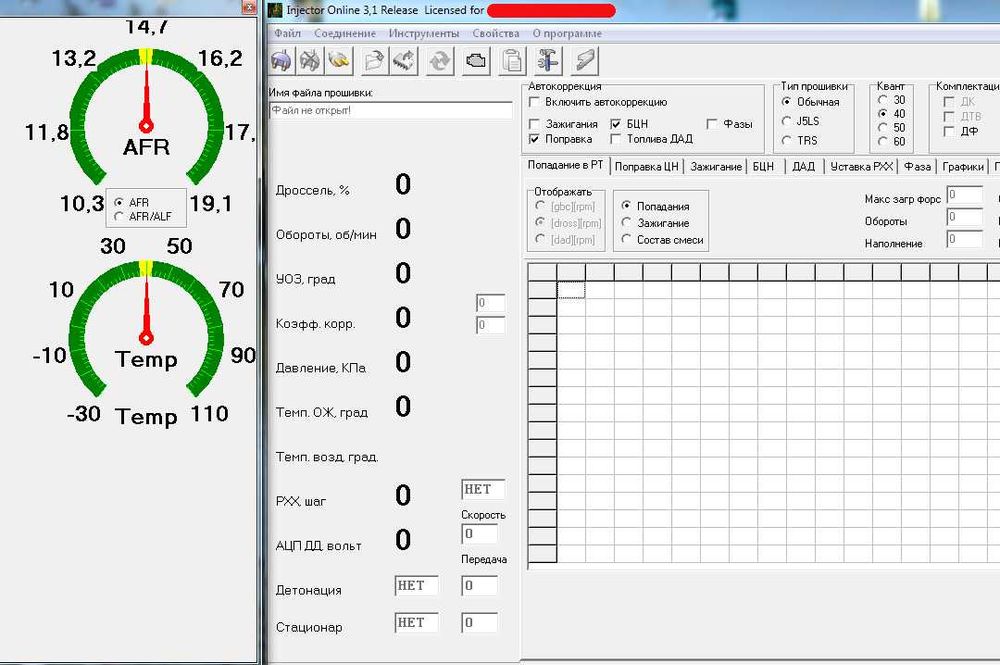Open the Свойства menu

pyautogui.click(x=496, y=33)
